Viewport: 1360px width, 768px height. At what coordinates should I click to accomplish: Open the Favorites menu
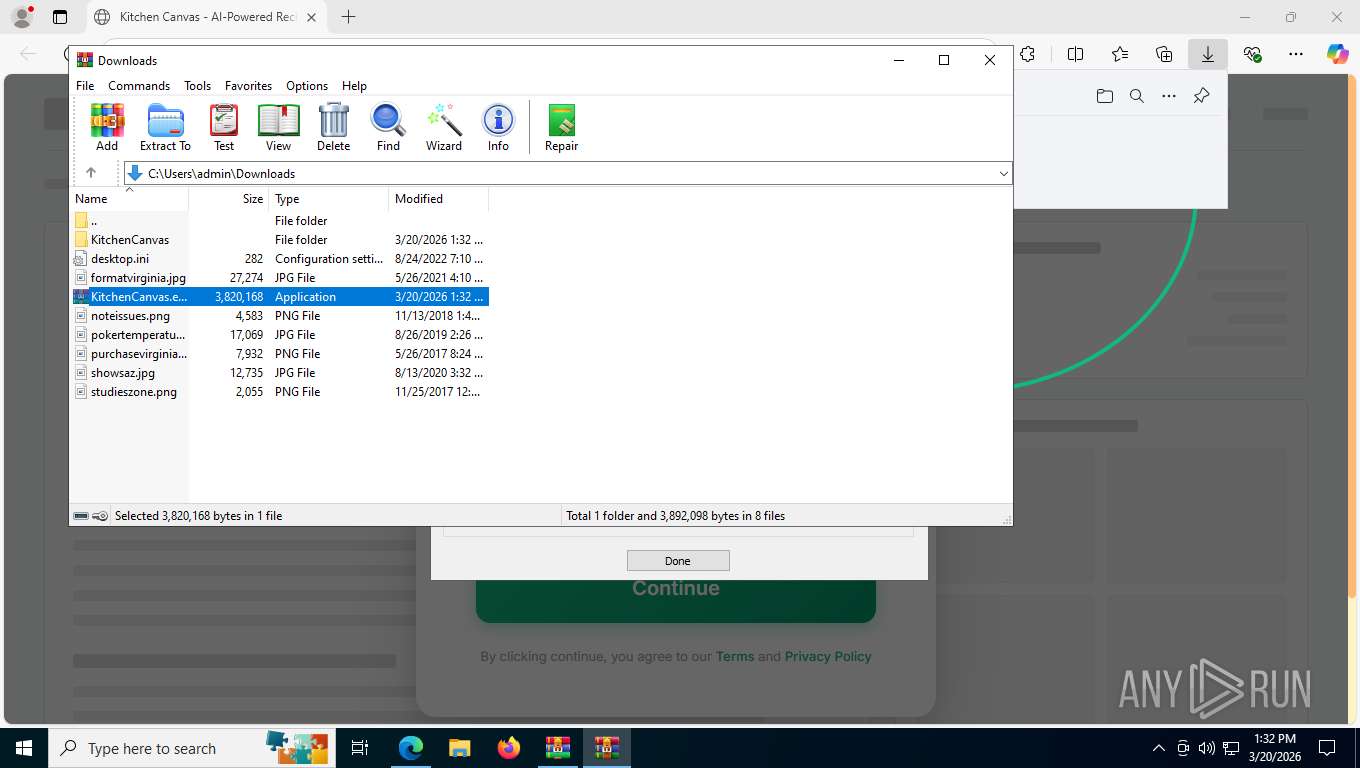point(248,86)
